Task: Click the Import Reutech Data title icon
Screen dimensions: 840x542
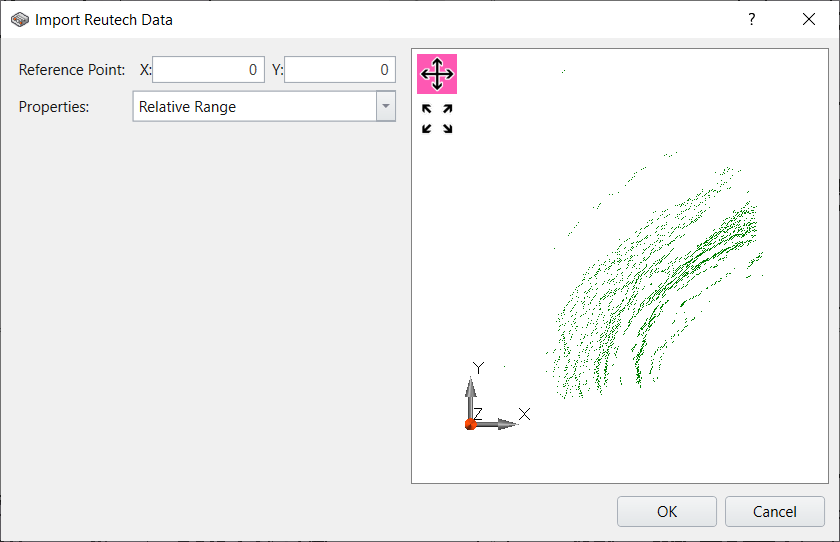Action: (20, 20)
